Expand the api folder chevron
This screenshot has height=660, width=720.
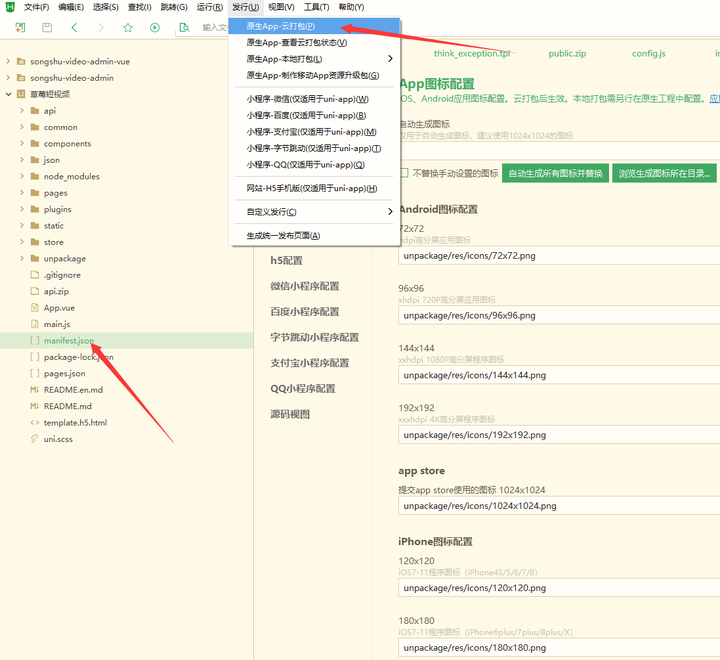(22, 110)
